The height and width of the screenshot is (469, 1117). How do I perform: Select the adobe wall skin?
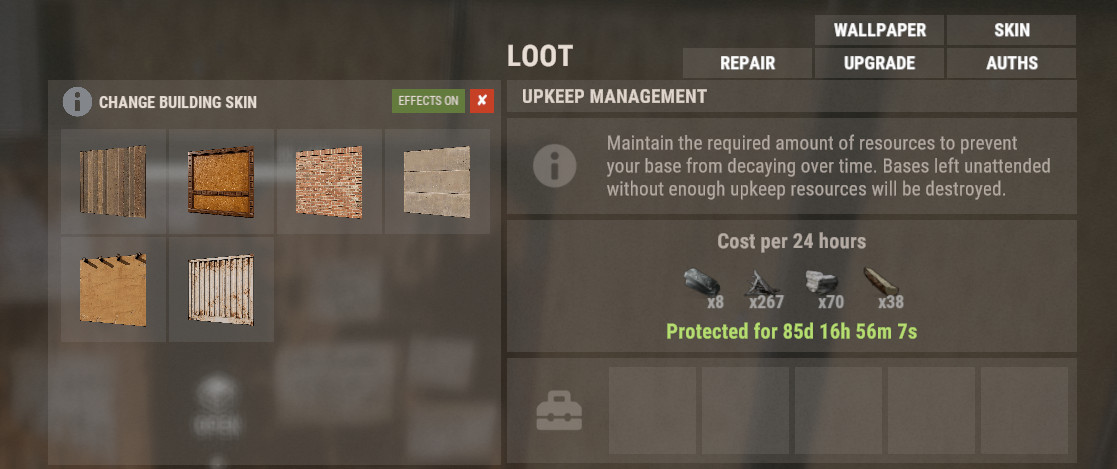[x=113, y=289]
